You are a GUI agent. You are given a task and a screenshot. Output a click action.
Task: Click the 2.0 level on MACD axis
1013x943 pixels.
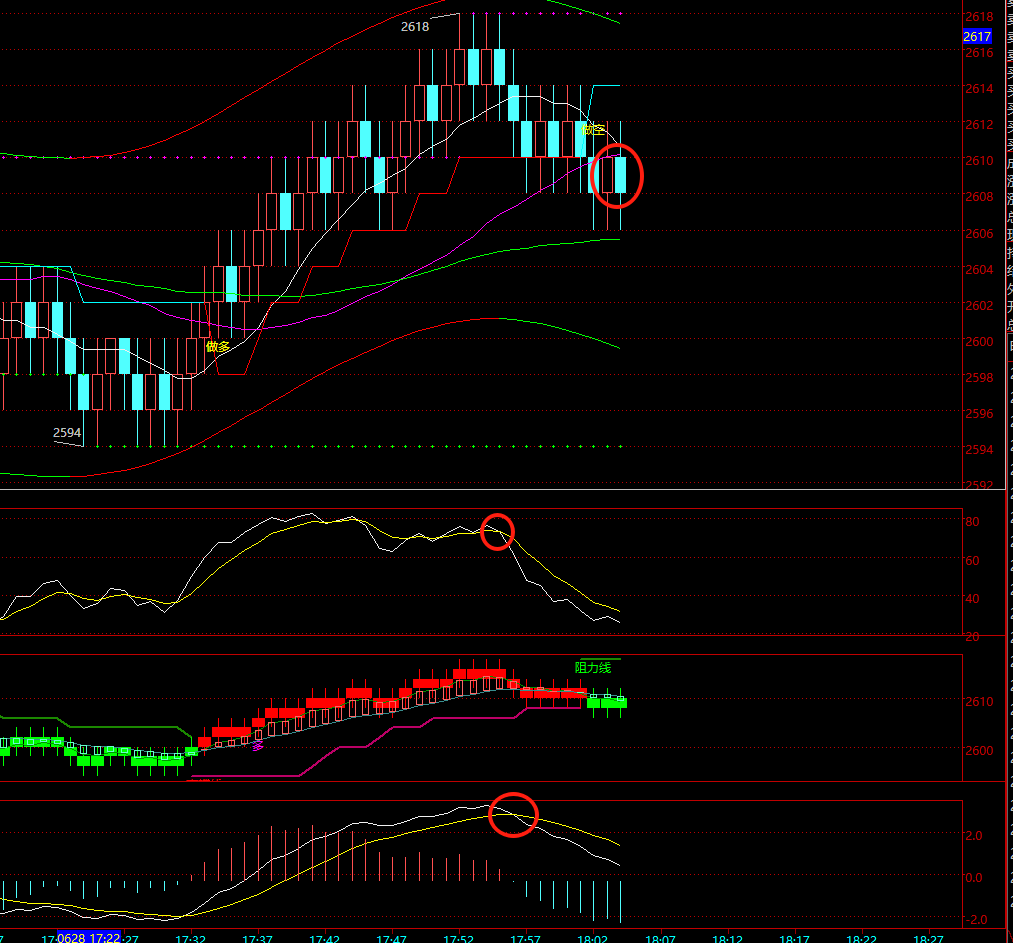pyautogui.click(x=974, y=836)
